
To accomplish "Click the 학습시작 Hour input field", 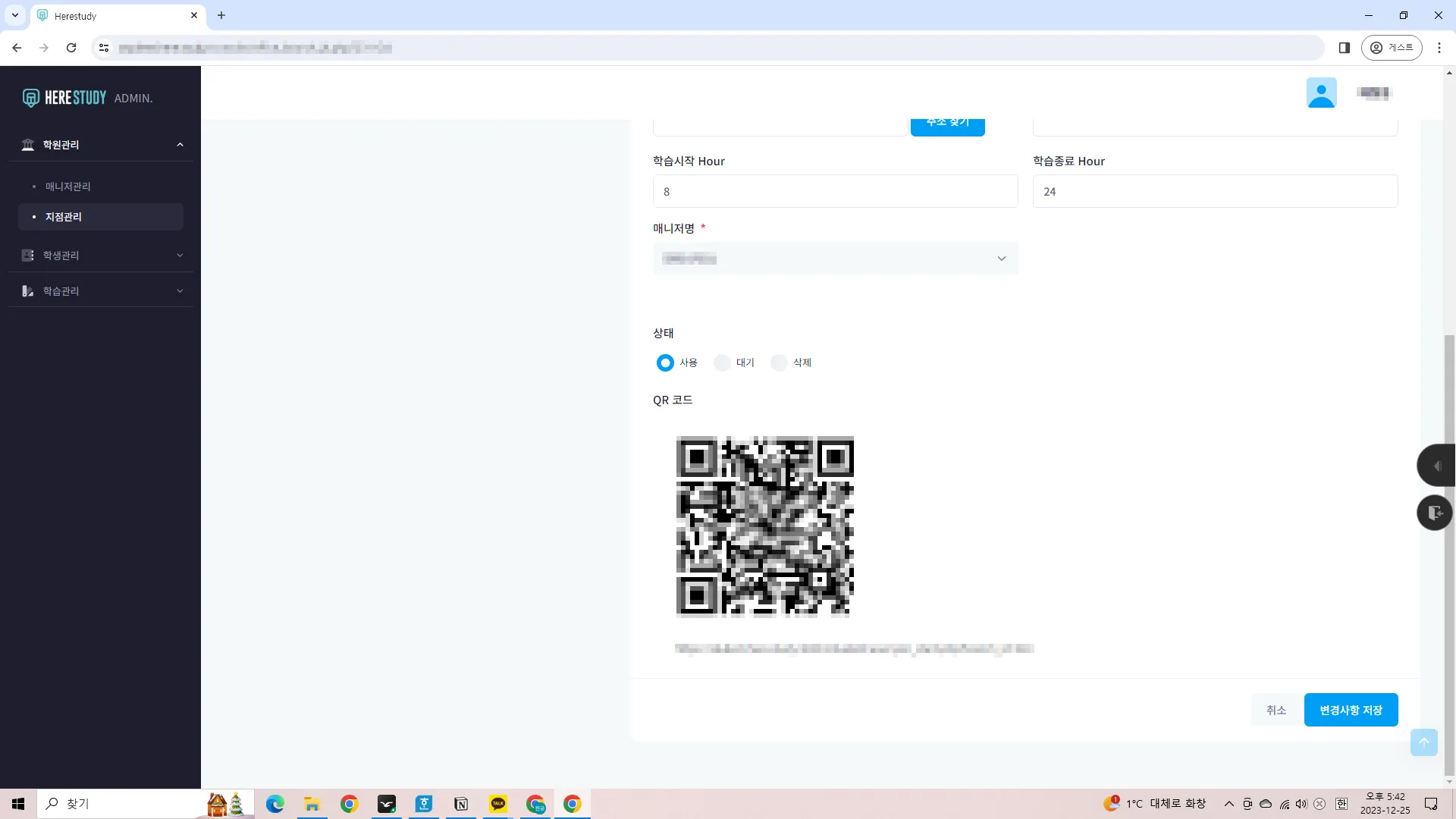I will tap(835, 192).
